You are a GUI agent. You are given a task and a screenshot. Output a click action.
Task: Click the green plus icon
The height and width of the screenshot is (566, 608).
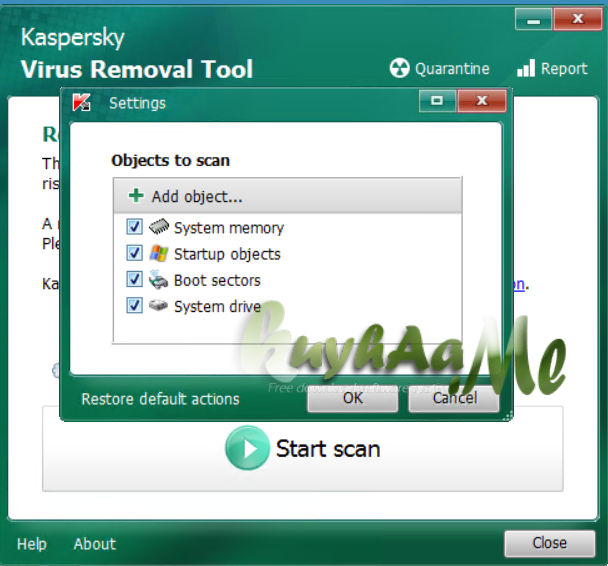click(136, 196)
